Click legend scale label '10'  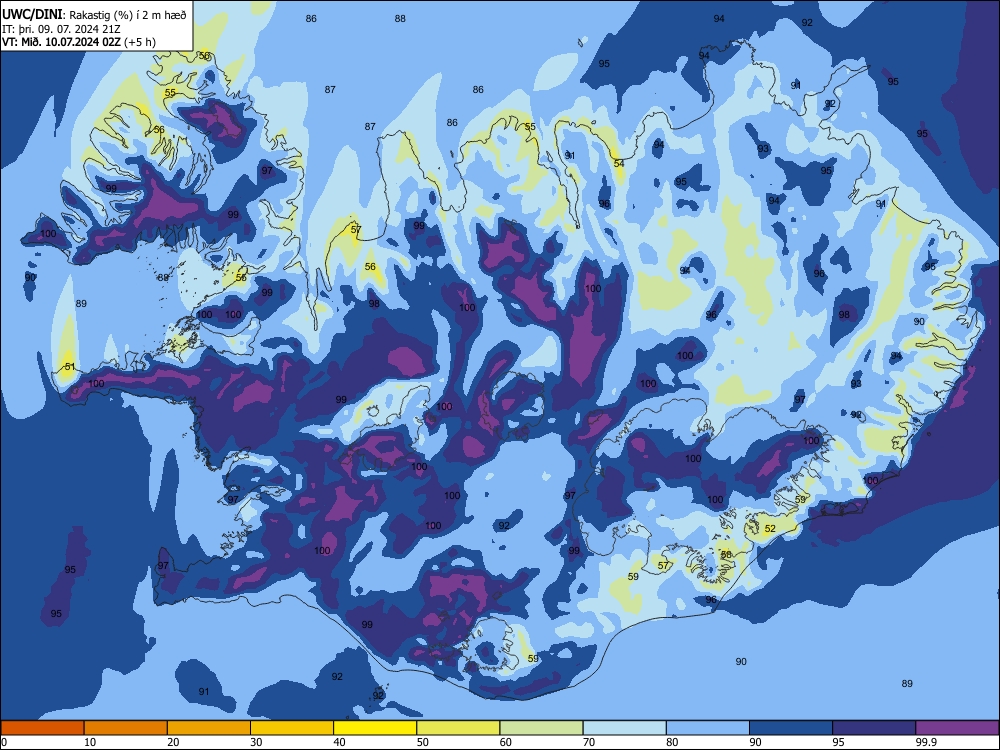click(x=90, y=742)
